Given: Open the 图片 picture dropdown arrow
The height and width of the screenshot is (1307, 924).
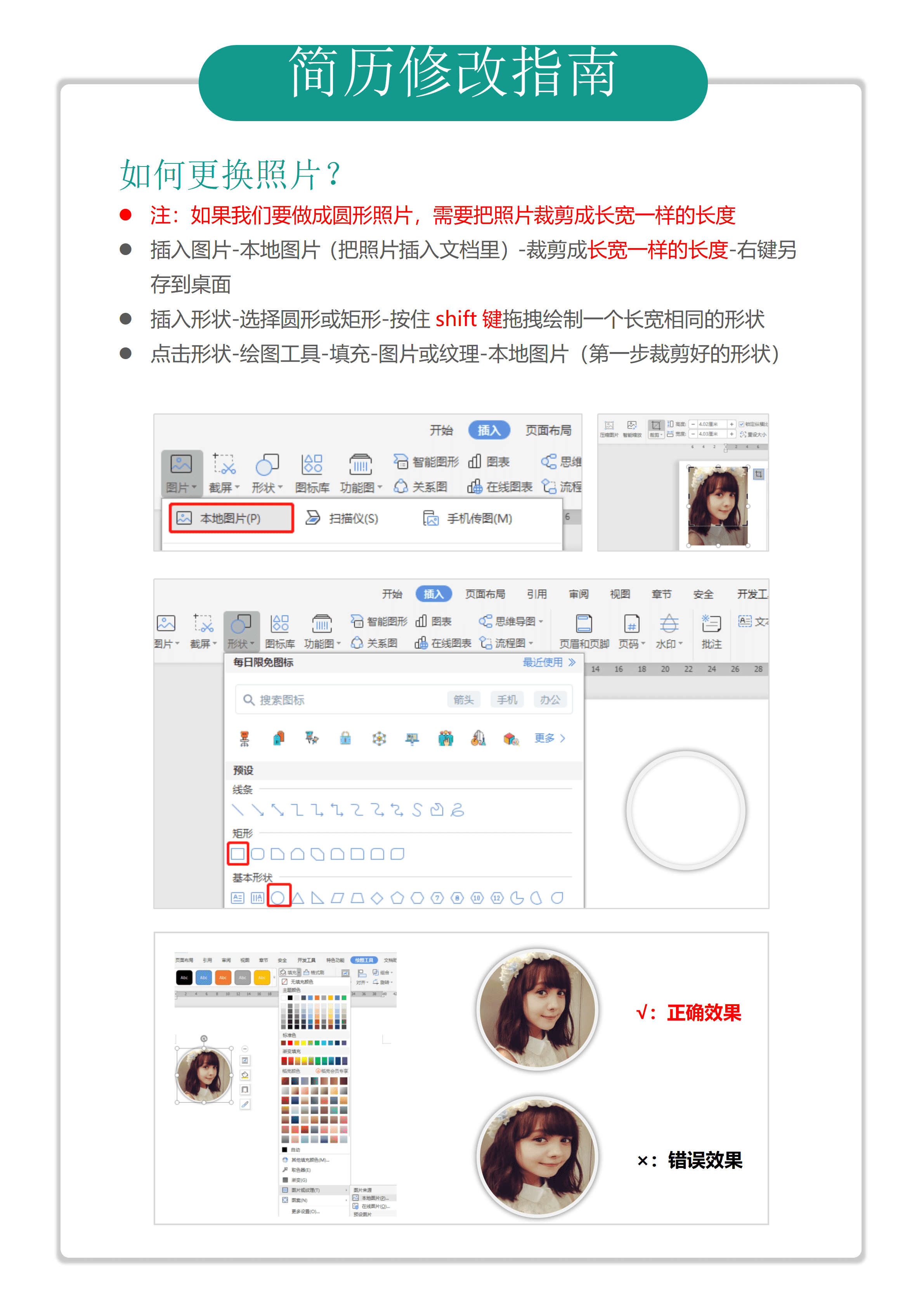Looking at the screenshot, I should tap(194, 487).
